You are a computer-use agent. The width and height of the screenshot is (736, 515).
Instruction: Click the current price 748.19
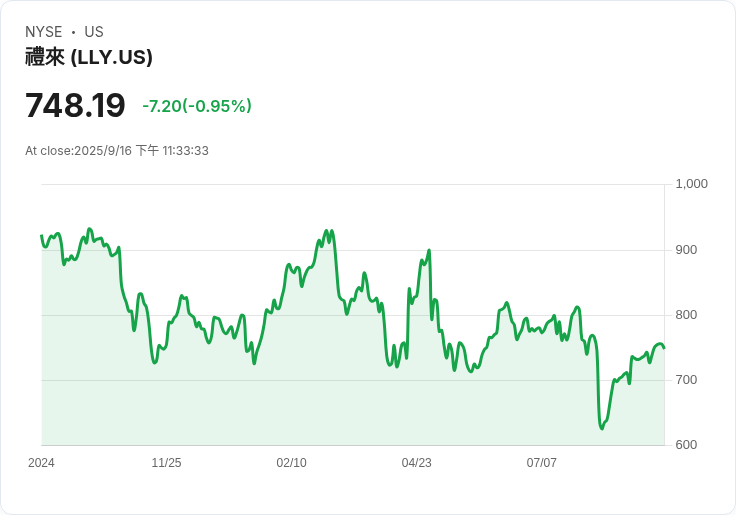pyautogui.click(x=75, y=105)
